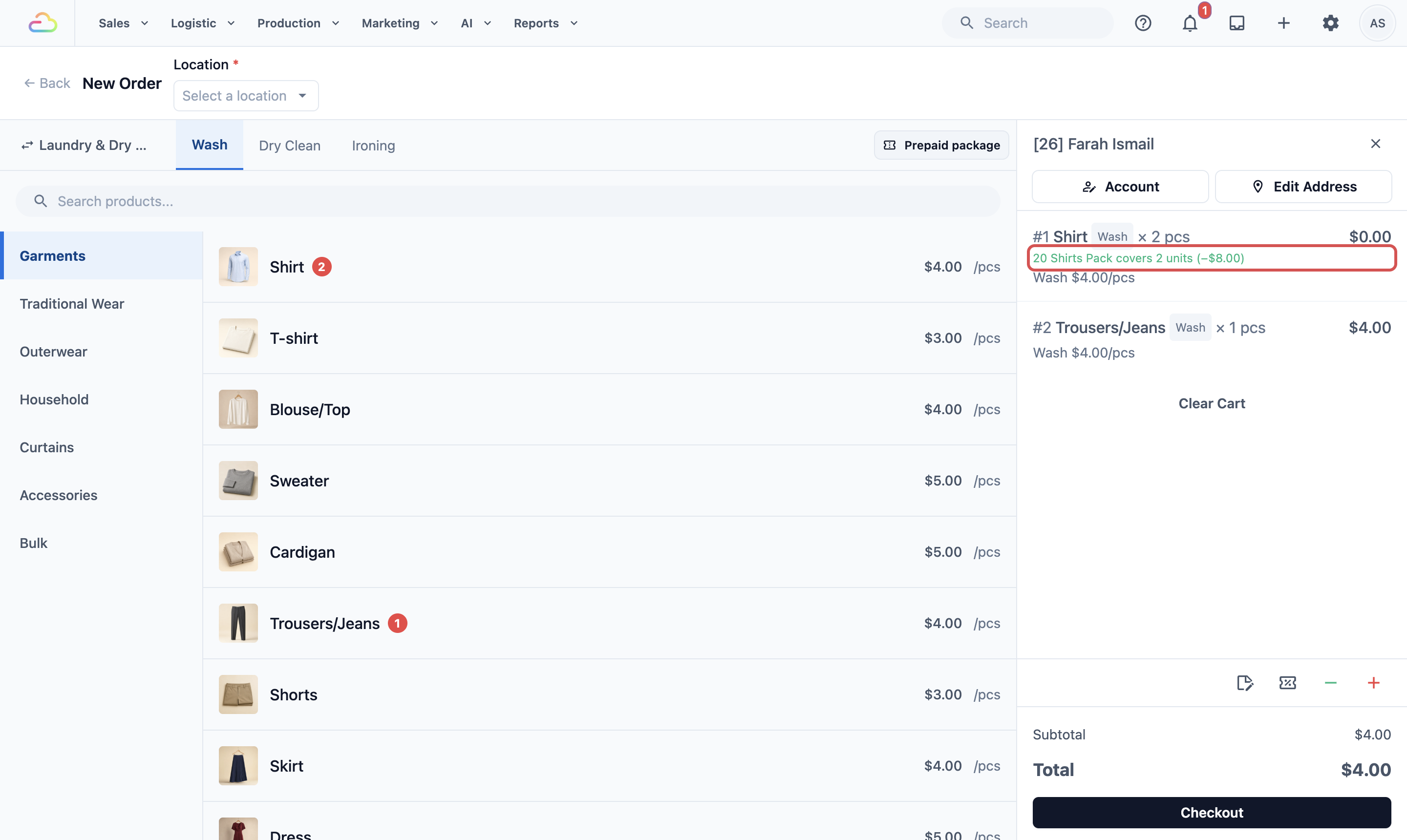Screen dimensions: 1407x840
Task: Click the discount coupon icon in cart toolbar
Action: pyautogui.click(x=1287, y=683)
